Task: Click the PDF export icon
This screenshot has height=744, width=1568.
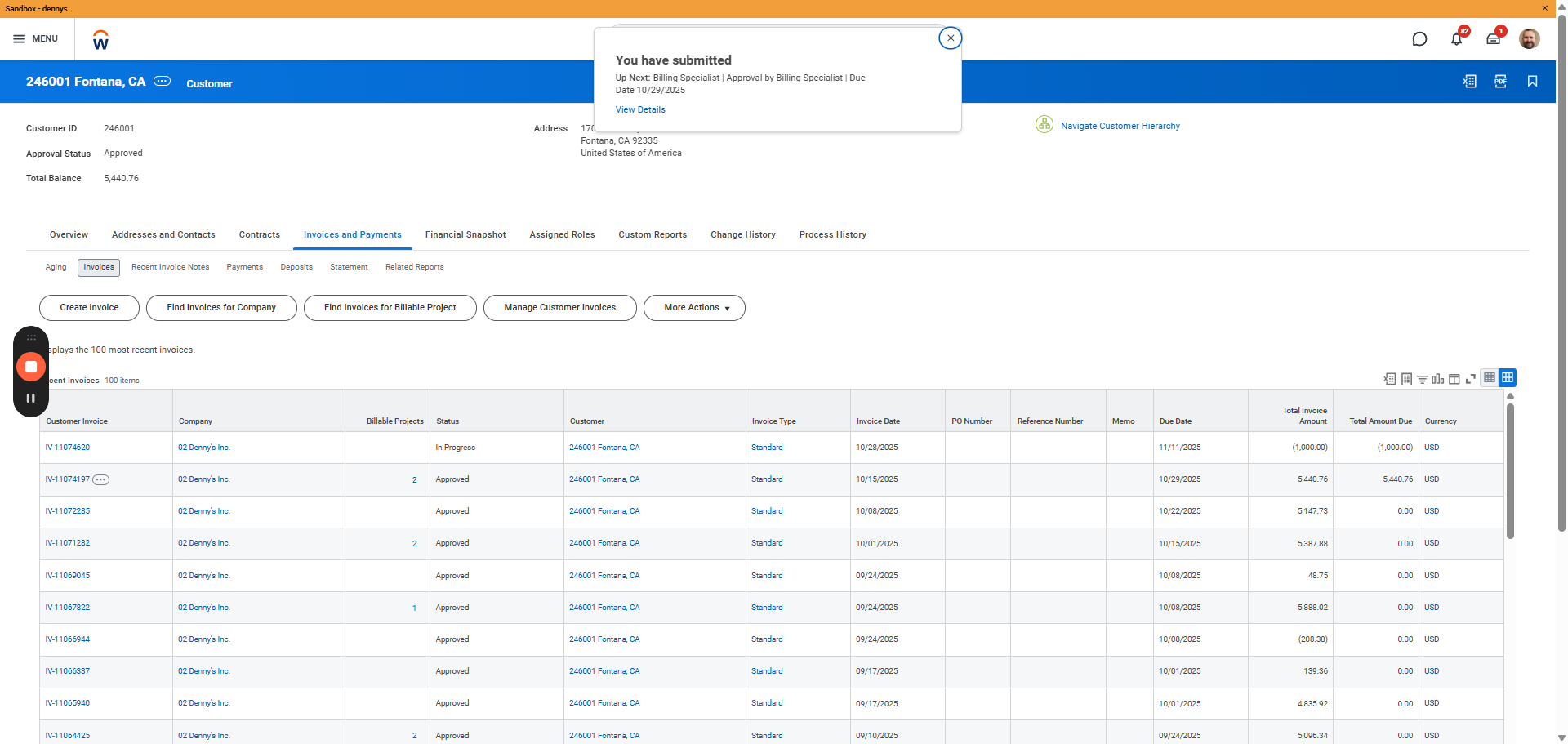Action: [1500, 82]
